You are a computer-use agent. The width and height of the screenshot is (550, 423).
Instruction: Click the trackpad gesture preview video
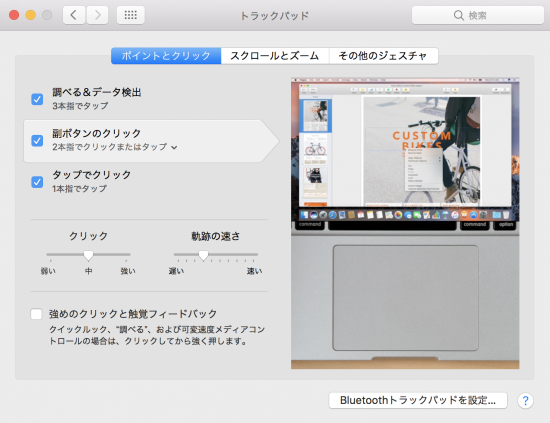pyautogui.click(x=405, y=223)
